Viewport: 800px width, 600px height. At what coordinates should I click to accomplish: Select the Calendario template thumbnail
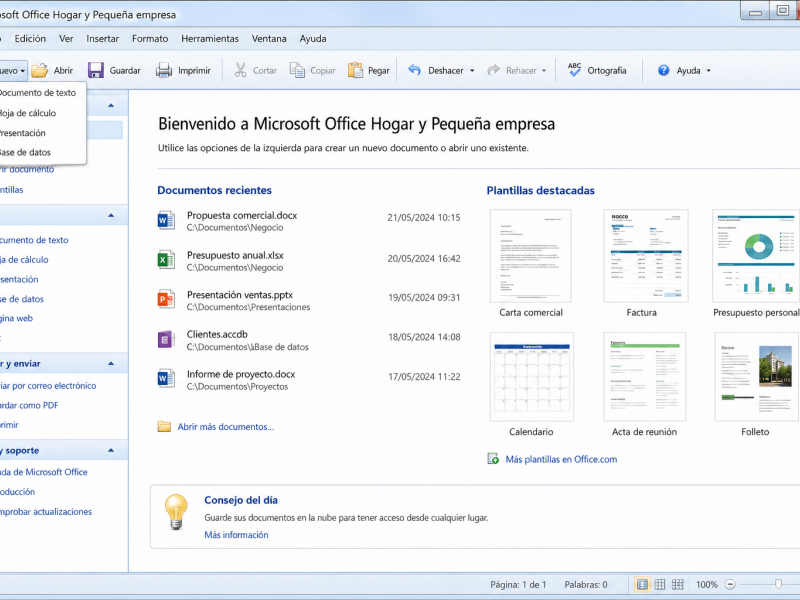531,377
